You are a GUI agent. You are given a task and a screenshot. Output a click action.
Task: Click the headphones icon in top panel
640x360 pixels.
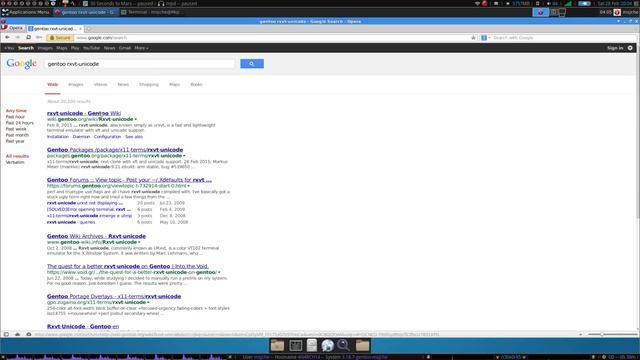pyautogui.click(x=161, y=3)
